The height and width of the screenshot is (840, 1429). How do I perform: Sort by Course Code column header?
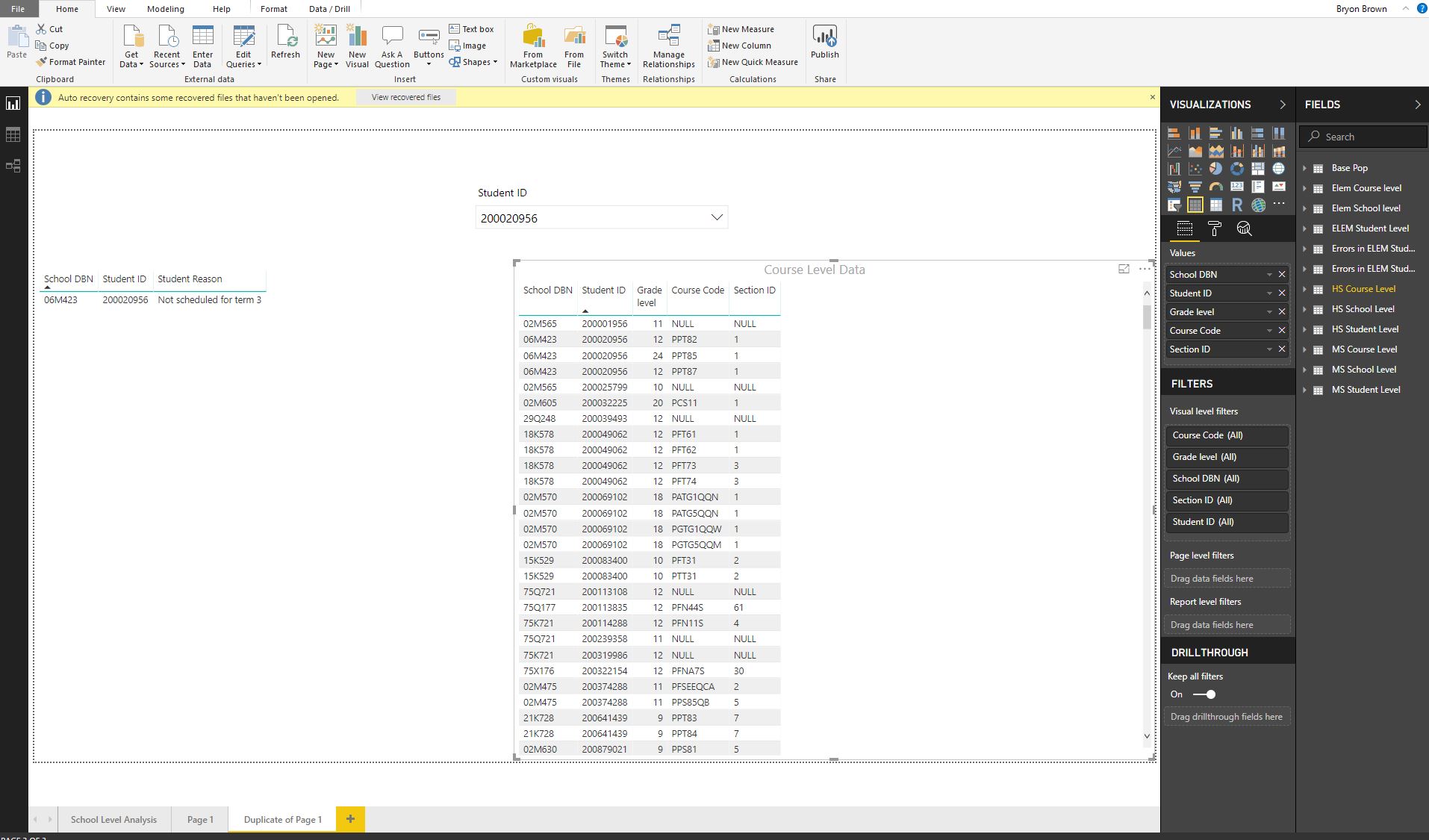click(697, 290)
